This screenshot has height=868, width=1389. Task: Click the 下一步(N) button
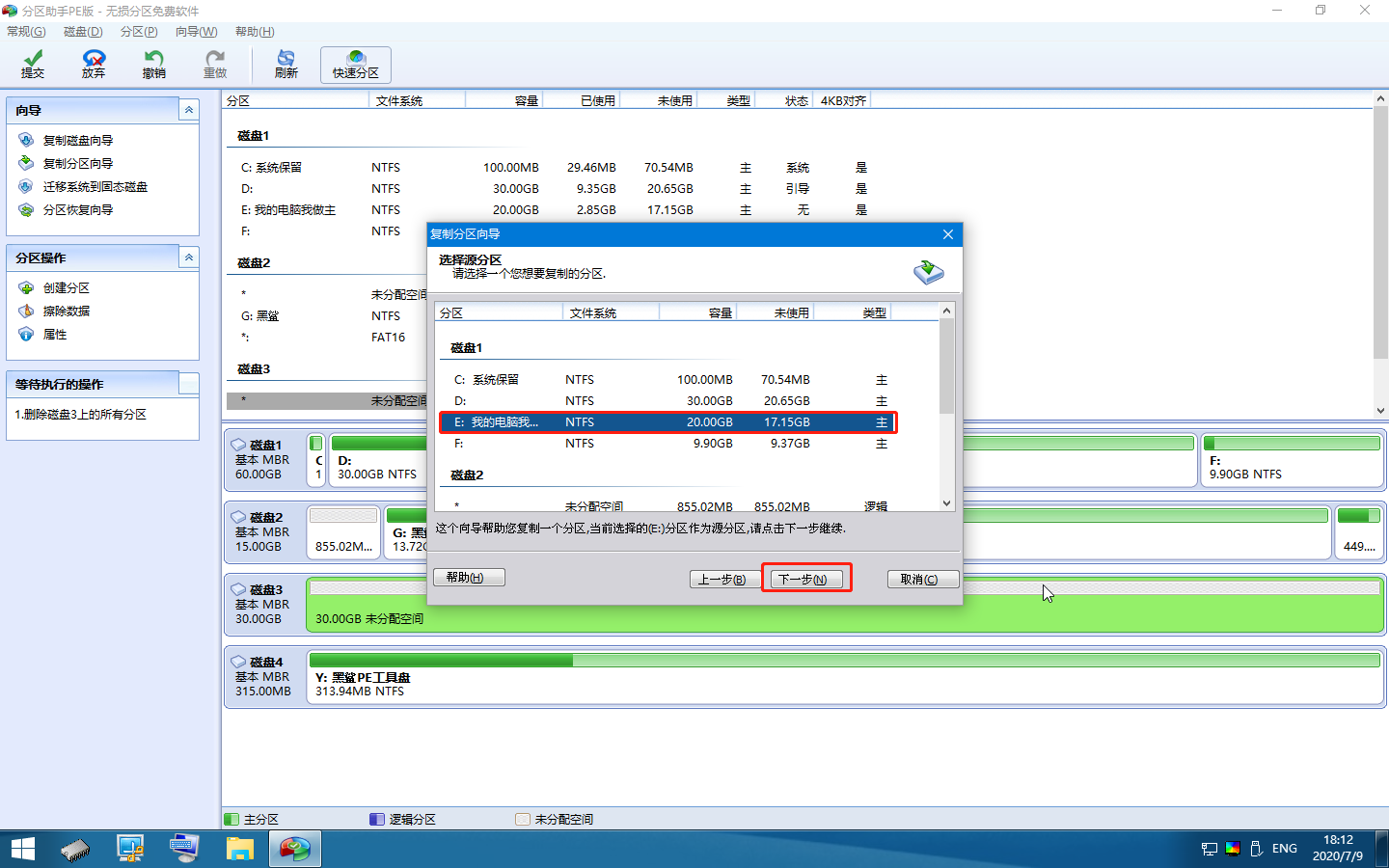click(807, 579)
